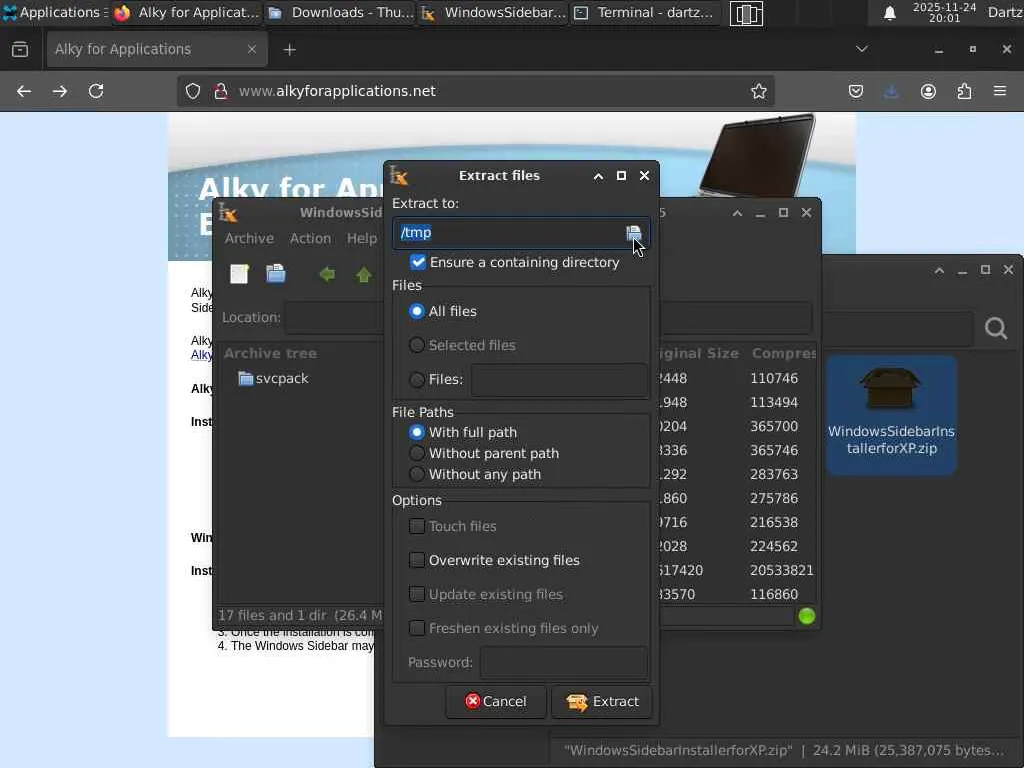
Task: Click the Original Size column header
Action: click(699, 354)
